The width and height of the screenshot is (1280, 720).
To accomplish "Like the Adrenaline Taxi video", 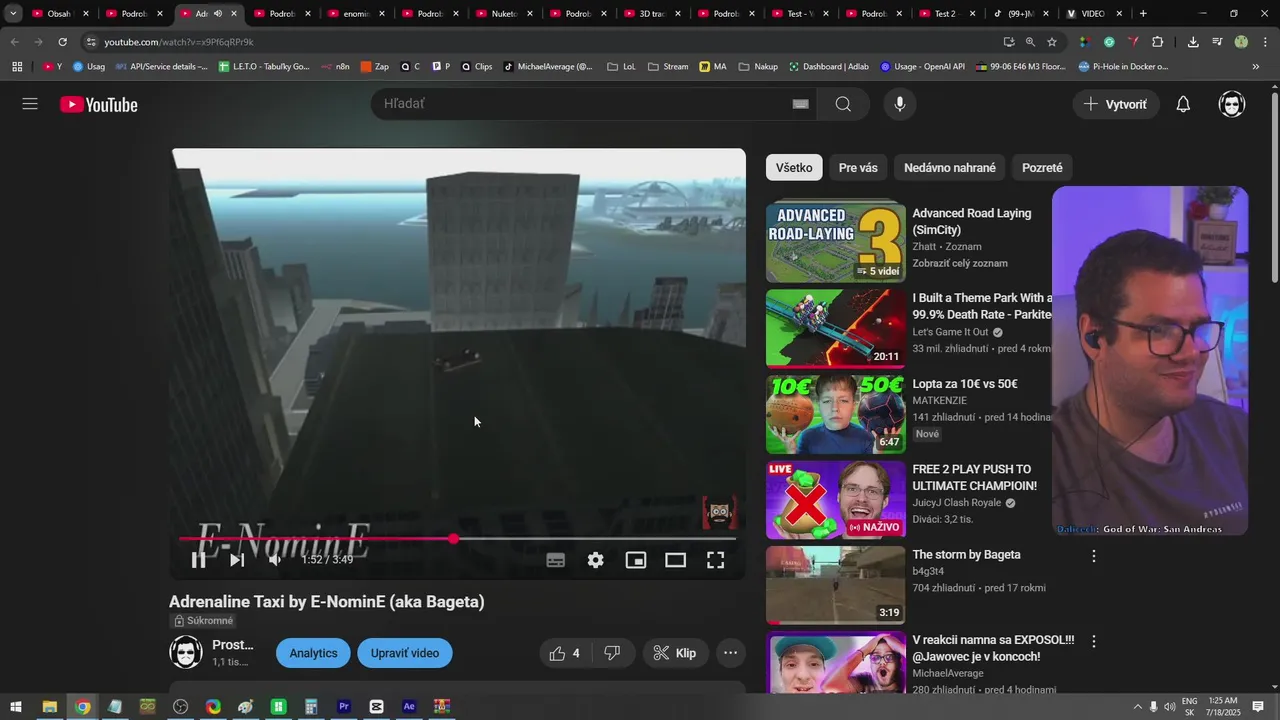I will coord(566,653).
